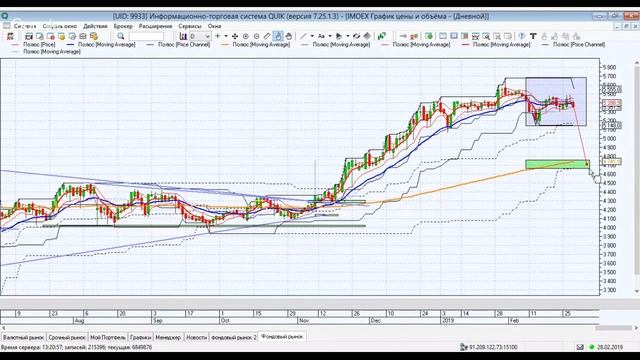
Task: Open the Брокер menu
Action: tap(123, 26)
